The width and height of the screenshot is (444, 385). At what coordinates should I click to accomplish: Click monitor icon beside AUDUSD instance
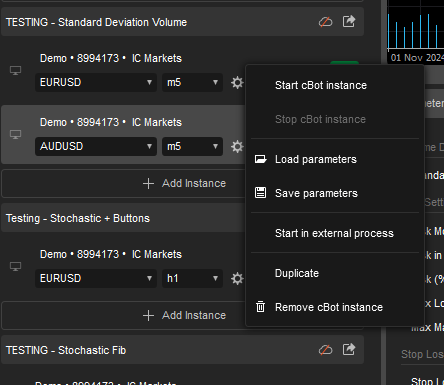pyautogui.click(x=15, y=135)
